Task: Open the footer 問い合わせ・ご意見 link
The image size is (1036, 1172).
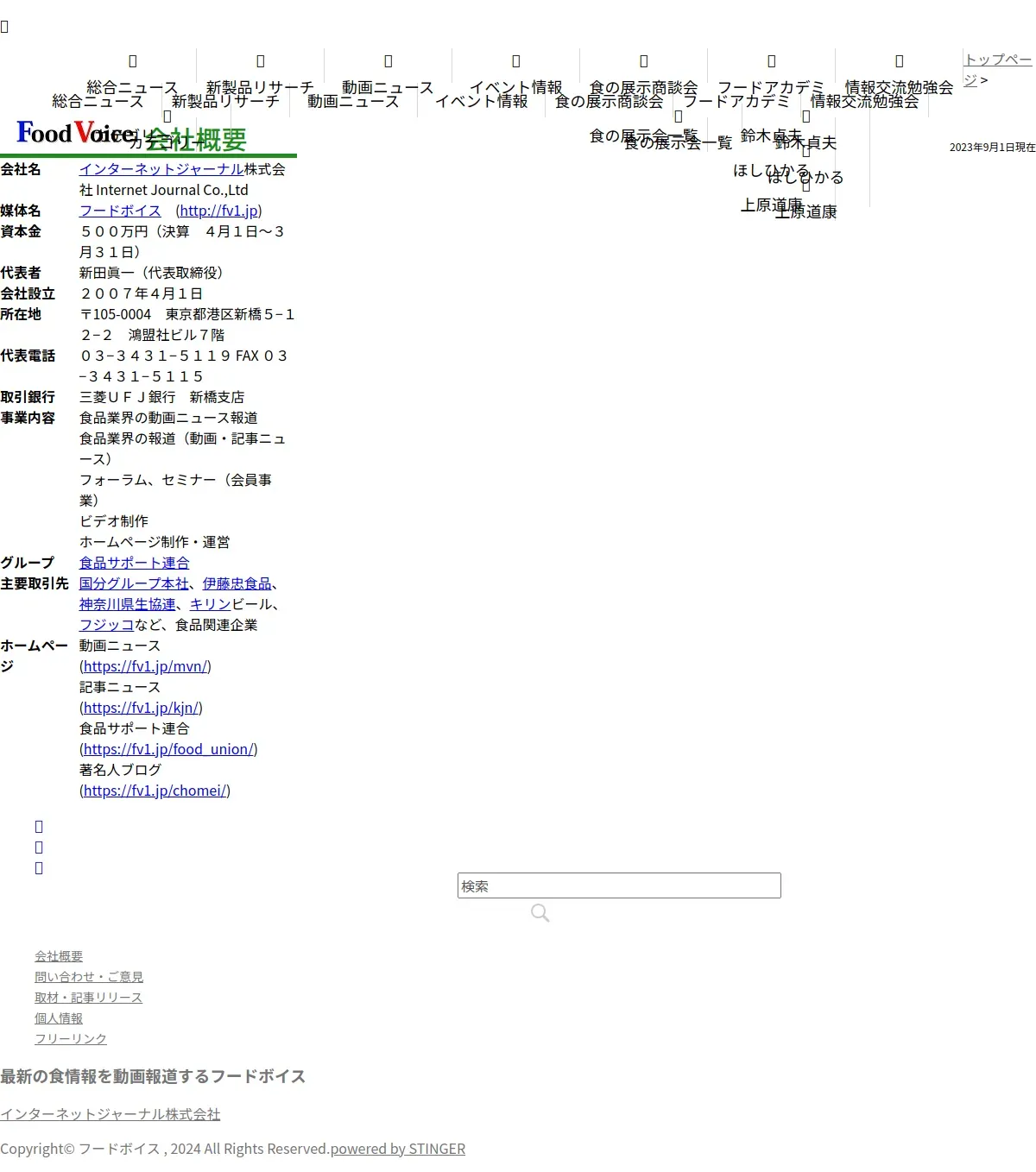Action: 89,977
